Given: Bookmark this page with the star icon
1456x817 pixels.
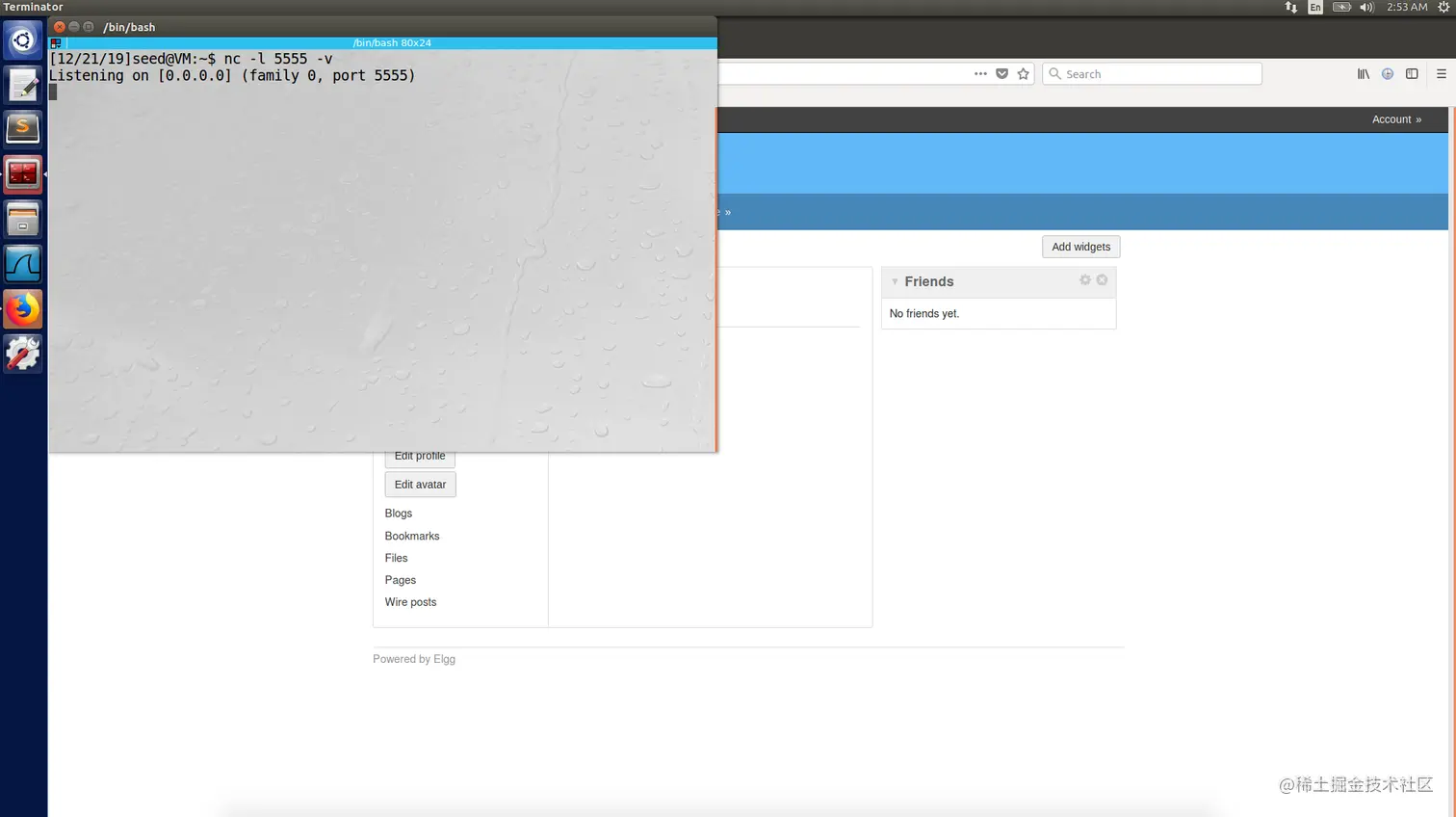Looking at the screenshot, I should pyautogui.click(x=1024, y=73).
